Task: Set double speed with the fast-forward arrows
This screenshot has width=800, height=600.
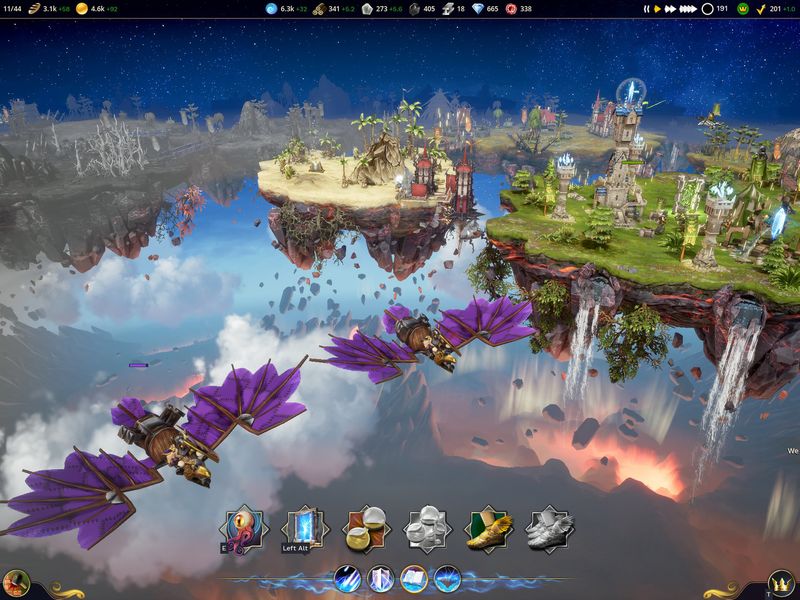Action: (x=670, y=9)
